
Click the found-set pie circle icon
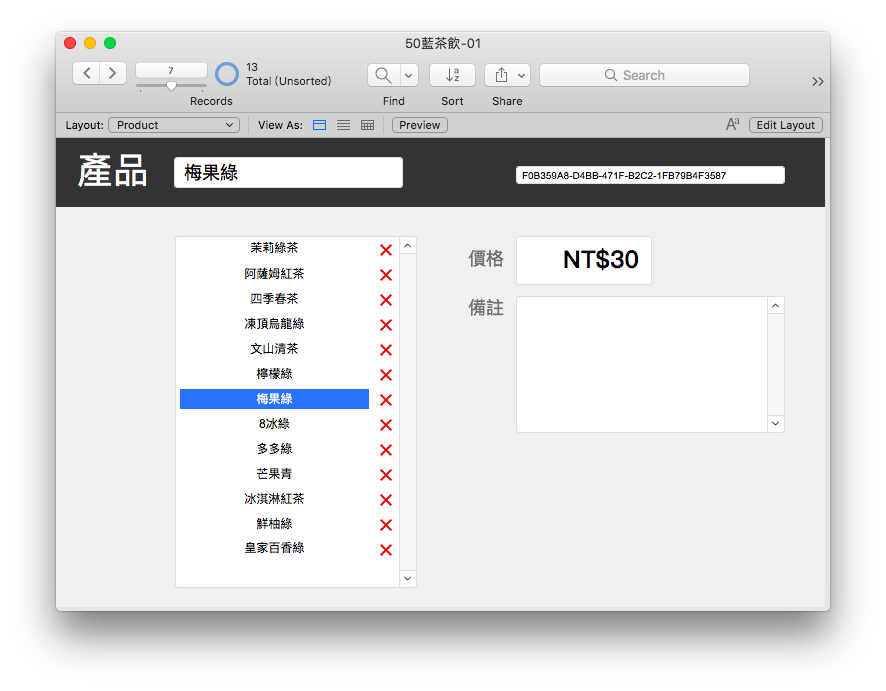(x=227, y=74)
